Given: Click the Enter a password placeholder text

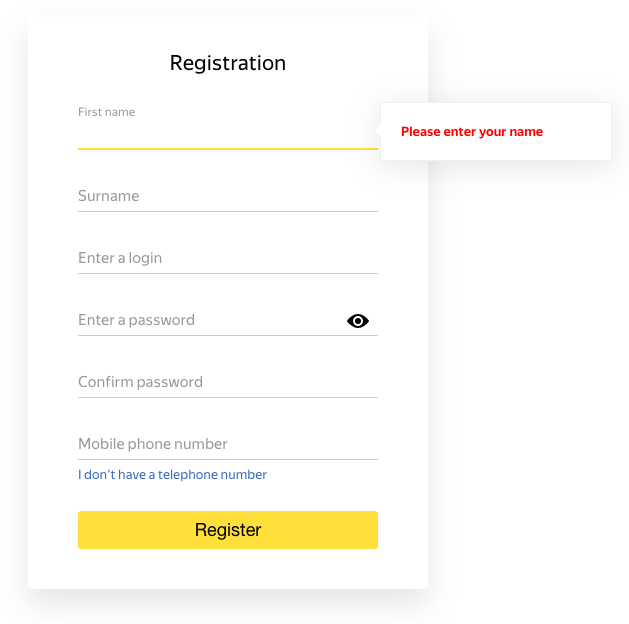Looking at the screenshot, I should click(136, 320).
